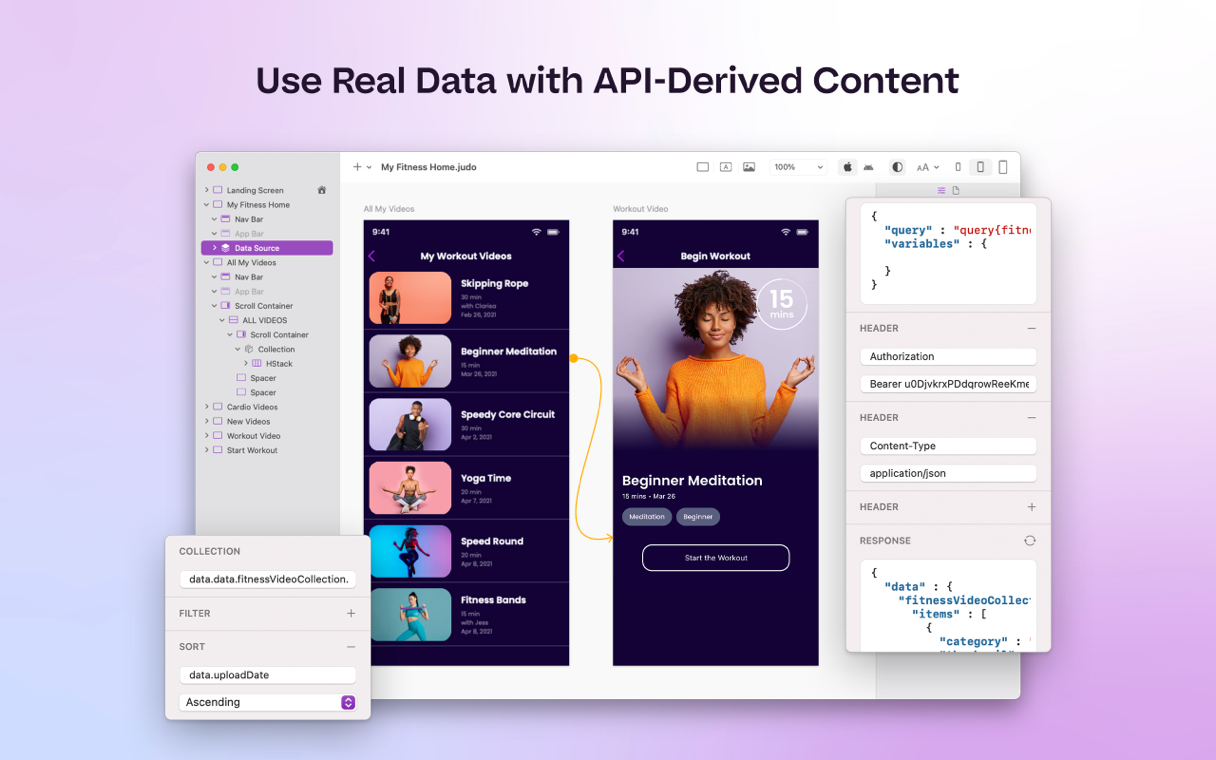Switch preview to Android
1216x760 pixels.
click(868, 167)
